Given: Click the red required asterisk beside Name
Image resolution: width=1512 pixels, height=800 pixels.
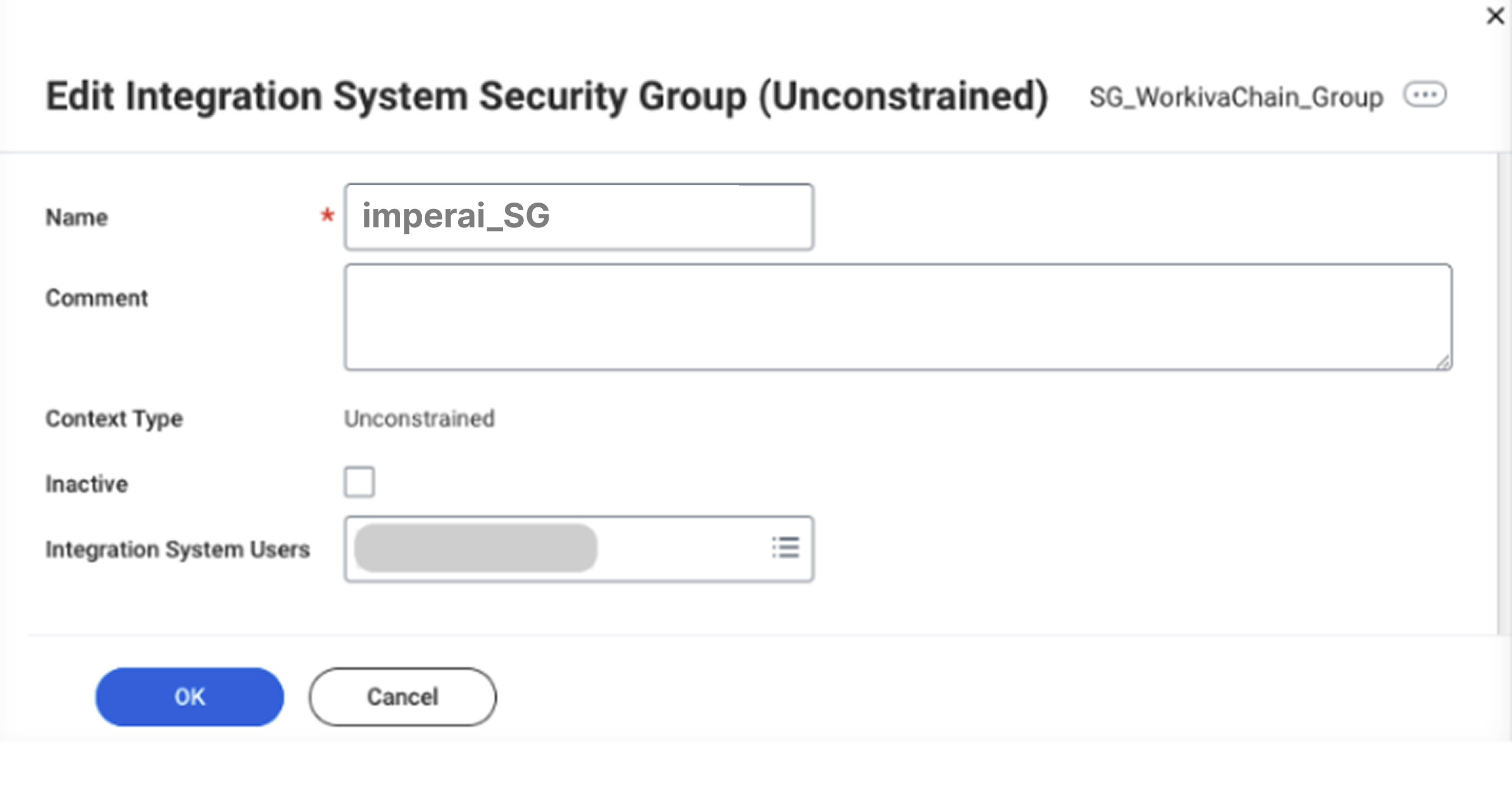Looking at the screenshot, I should click(x=327, y=215).
